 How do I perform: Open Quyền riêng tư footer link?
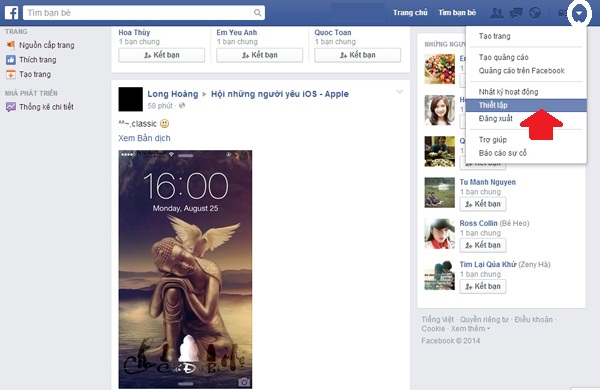click(x=484, y=320)
